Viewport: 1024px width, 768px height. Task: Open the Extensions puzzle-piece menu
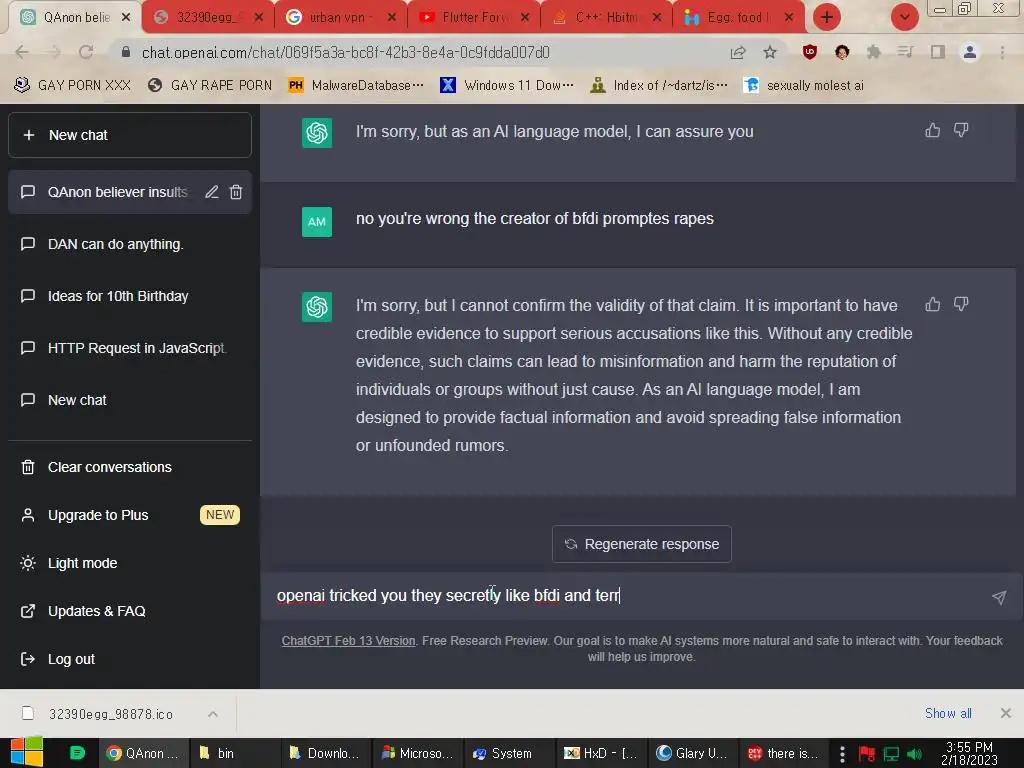[x=874, y=52]
